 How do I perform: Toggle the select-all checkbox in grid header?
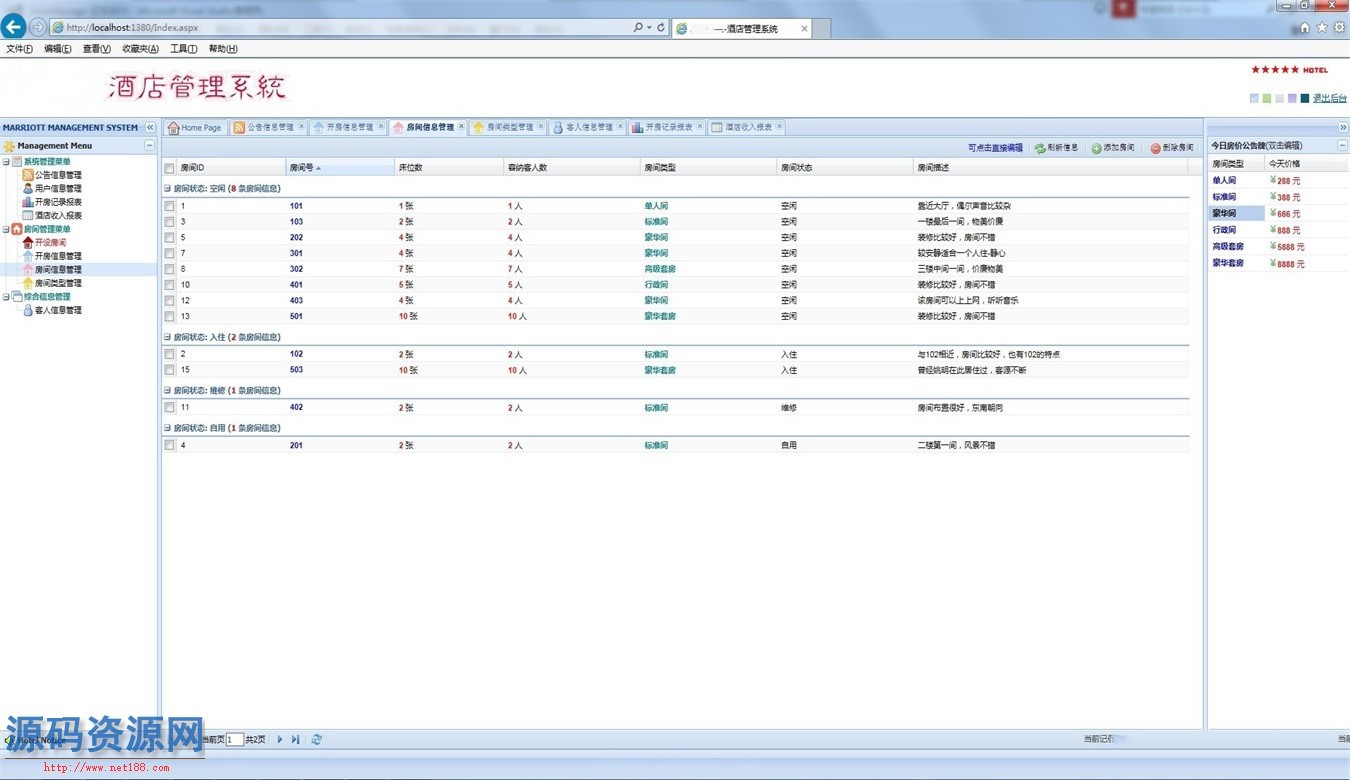(169, 168)
